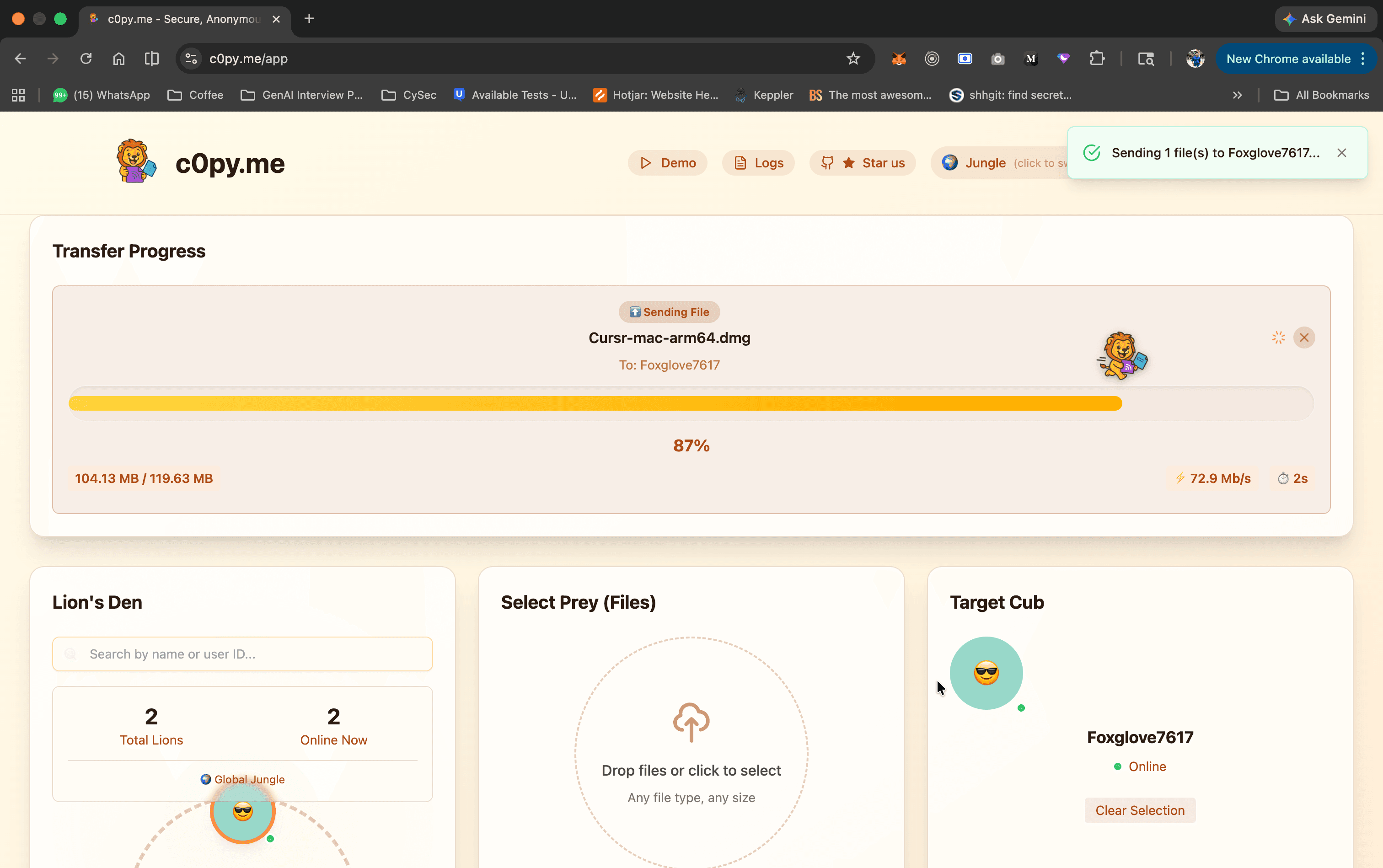The image size is (1383, 868).
Task: Open the Demo video
Action: coord(668,163)
